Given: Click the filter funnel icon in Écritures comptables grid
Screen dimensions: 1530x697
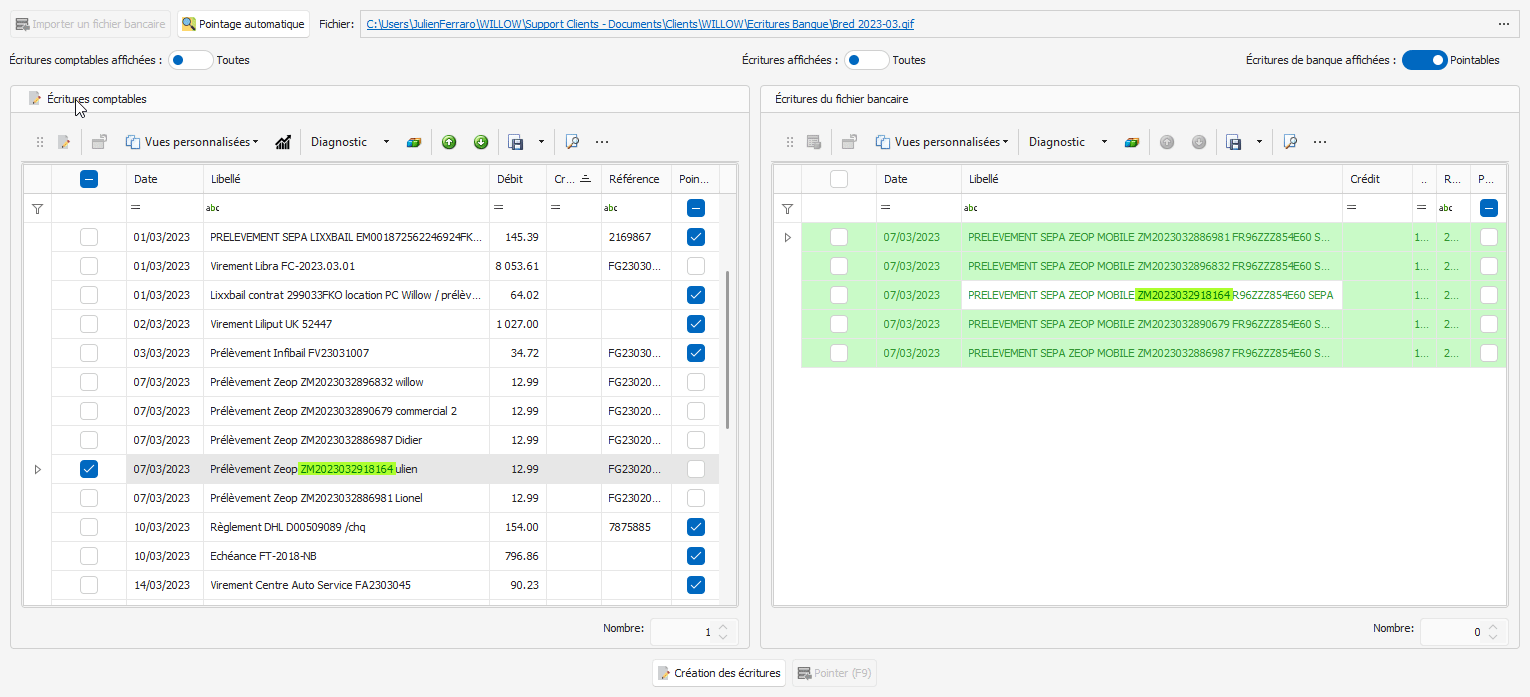Looking at the screenshot, I should click(x=37, y=209).
